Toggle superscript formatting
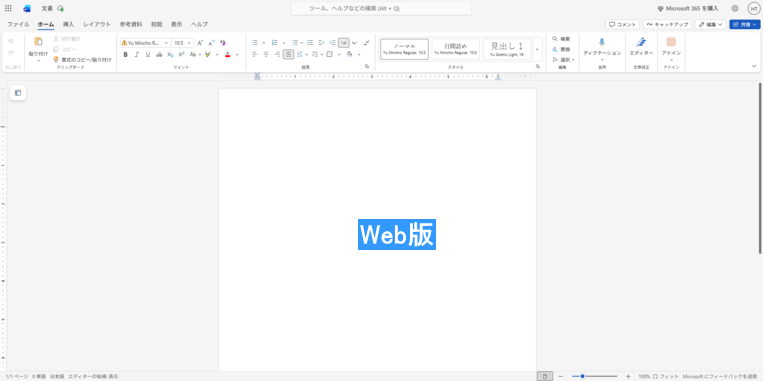This screenshot has height=381, width=763. click(182, 54)
